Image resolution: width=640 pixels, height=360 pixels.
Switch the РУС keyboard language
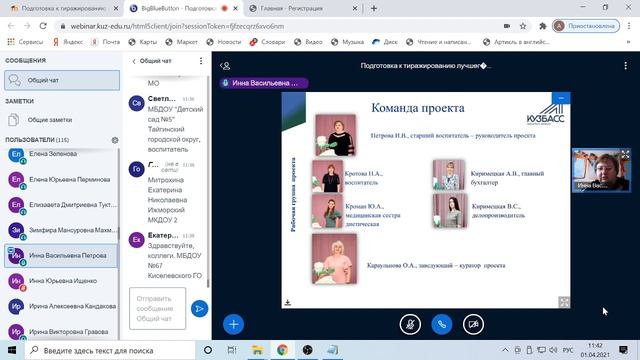pos(568,350)
